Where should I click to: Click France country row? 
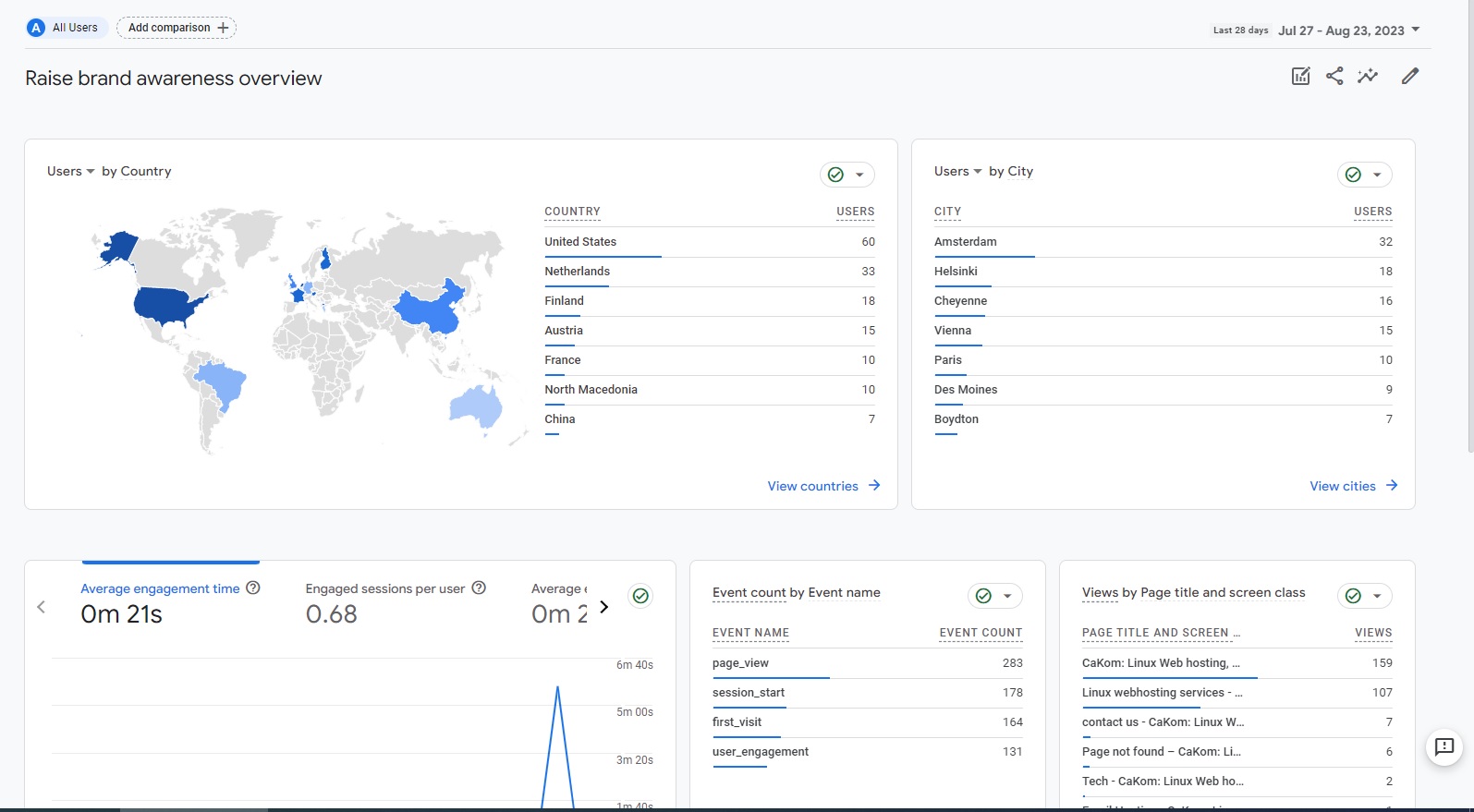710,360
